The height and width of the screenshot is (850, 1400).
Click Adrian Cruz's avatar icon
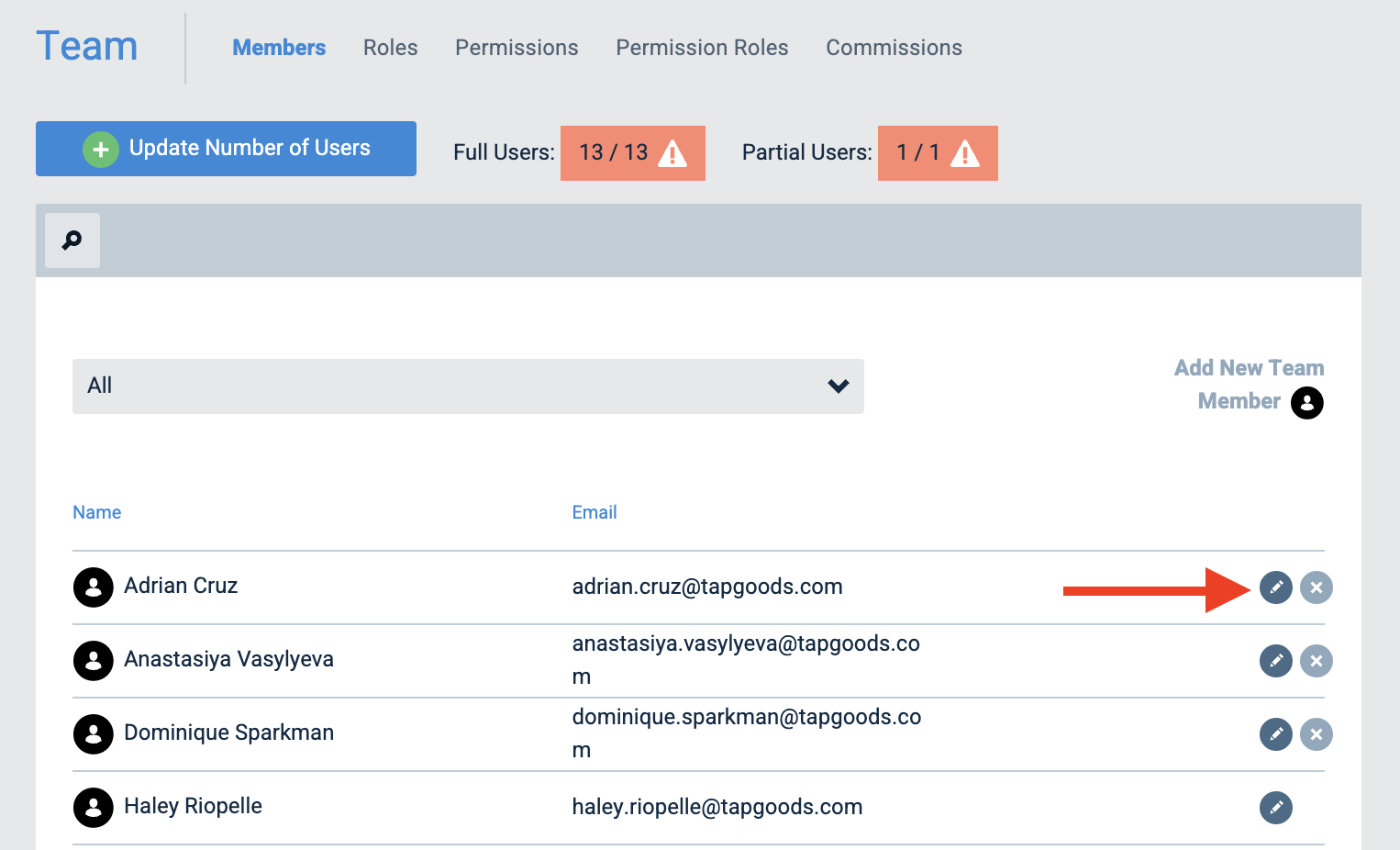[x=93, y=587]
